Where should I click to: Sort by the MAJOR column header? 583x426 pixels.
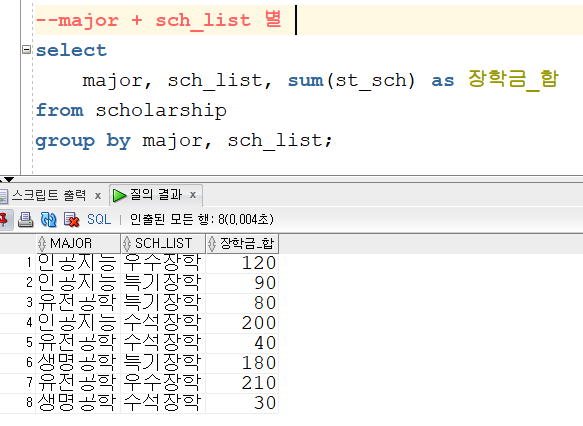coord(78,243)
